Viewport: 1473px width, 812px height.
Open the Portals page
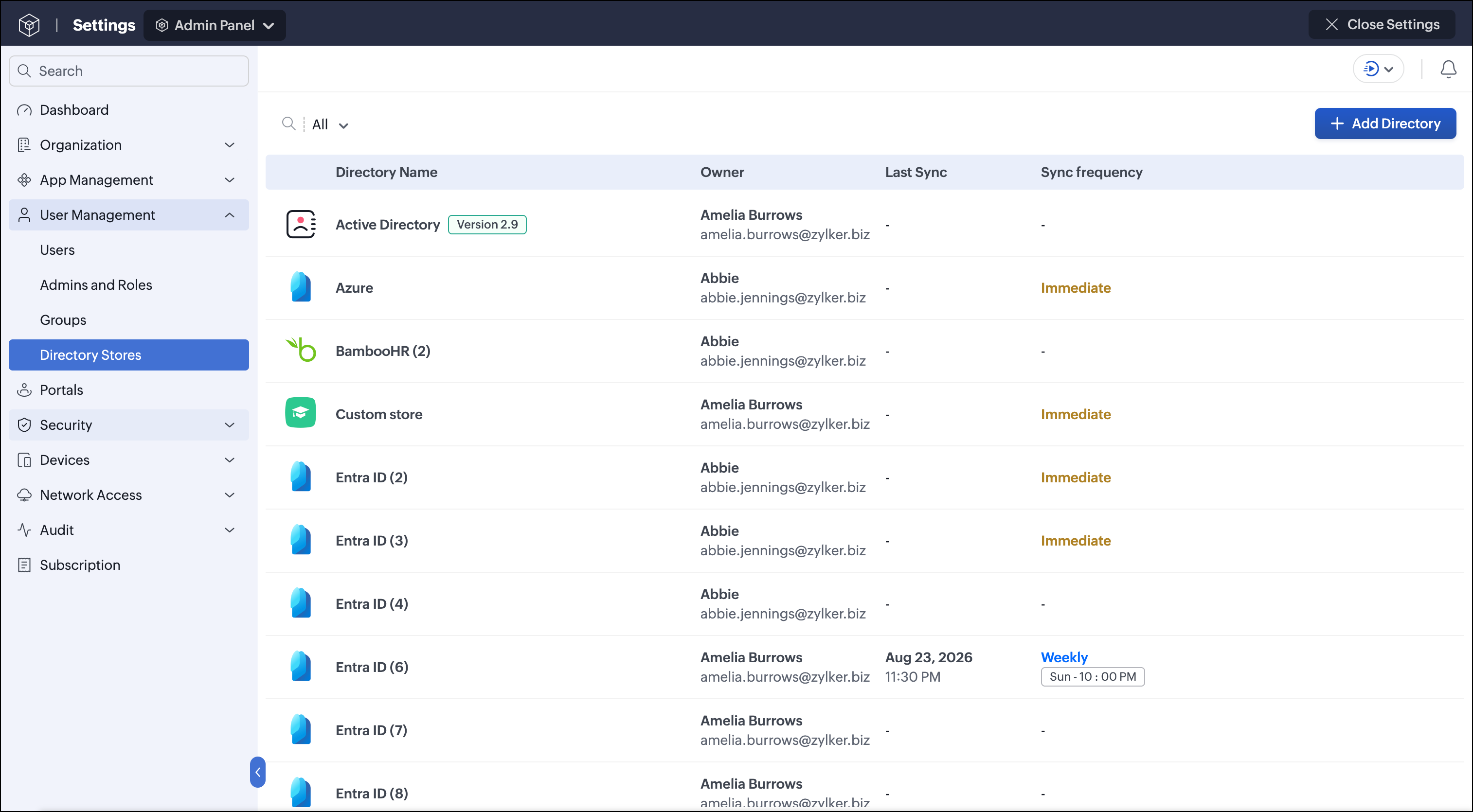128,390
